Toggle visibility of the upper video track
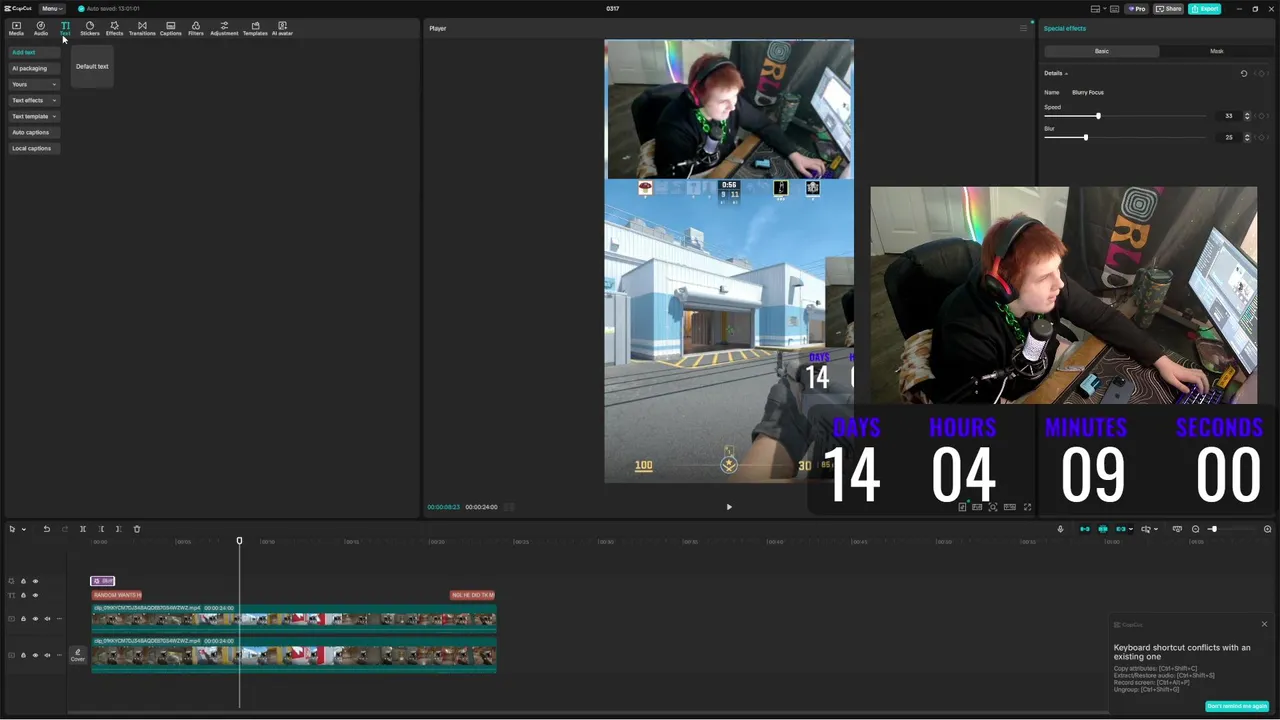1280x720 pixels. click(x=35, y=619)
